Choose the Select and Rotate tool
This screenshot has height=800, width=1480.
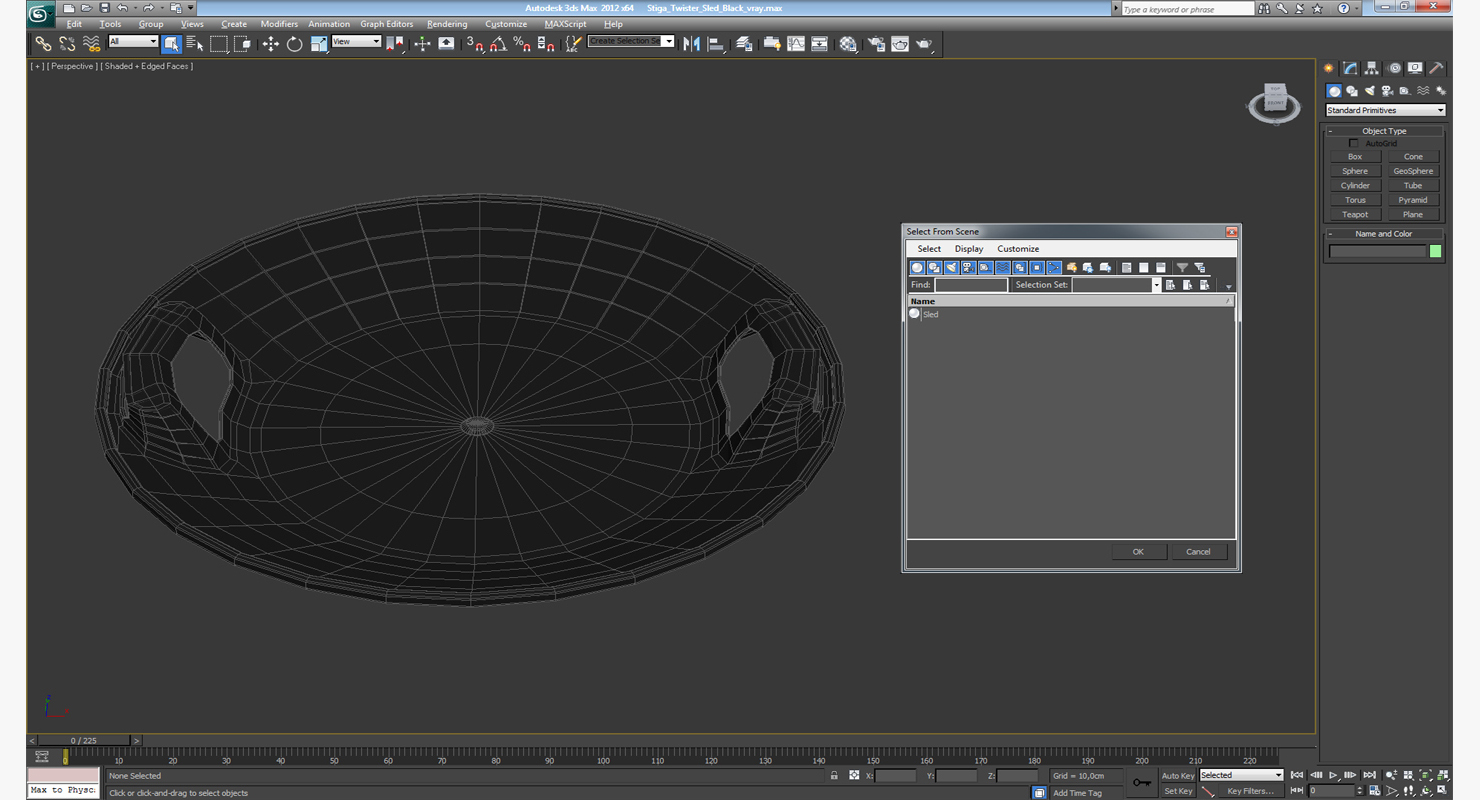295,44
